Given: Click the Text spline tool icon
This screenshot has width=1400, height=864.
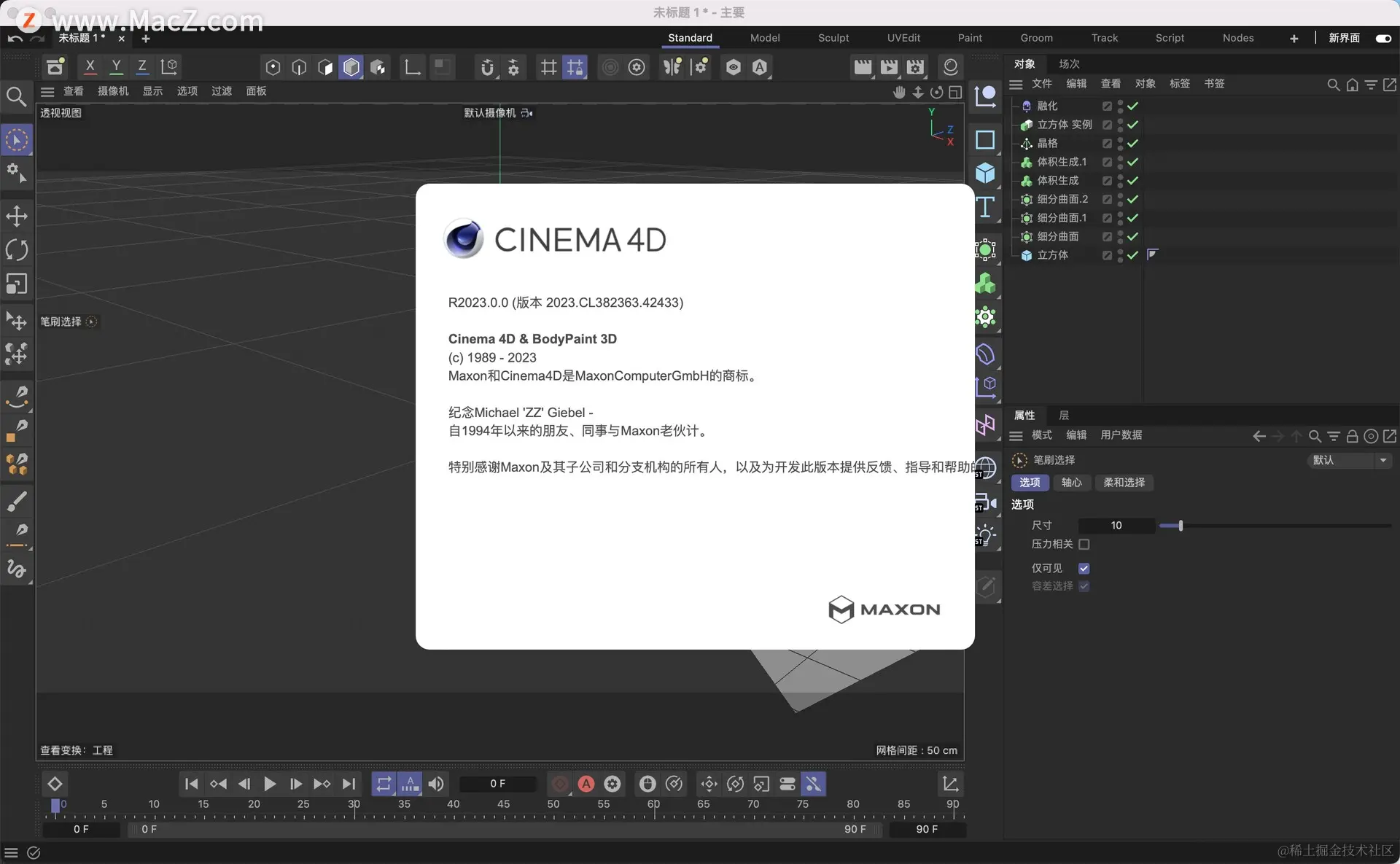Looking at the screenshot, I should tap(985, 208).
